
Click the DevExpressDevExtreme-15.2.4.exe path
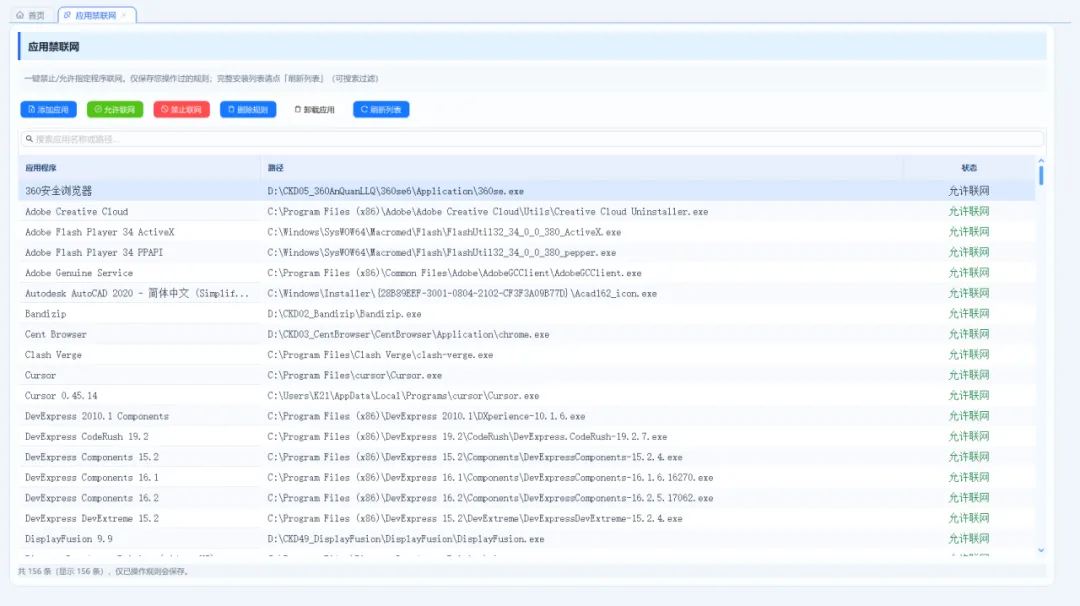click(475, 519)
